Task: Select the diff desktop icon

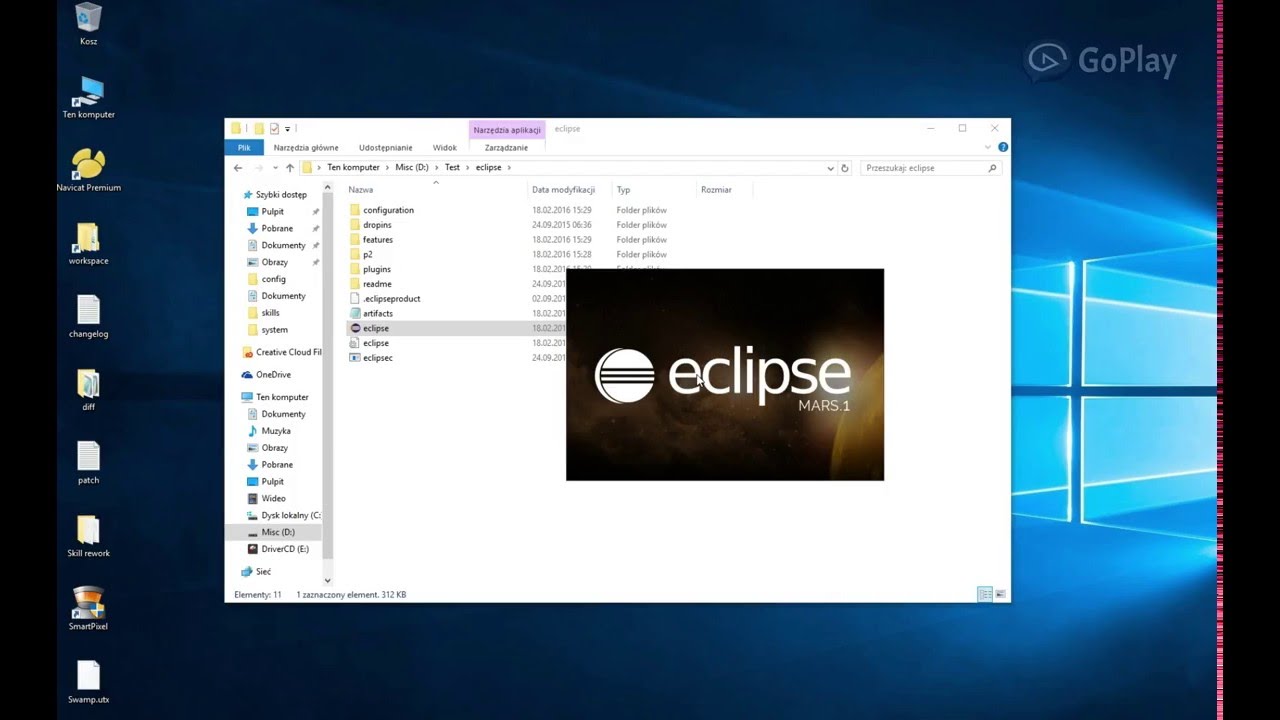Action: pos(88,390)
